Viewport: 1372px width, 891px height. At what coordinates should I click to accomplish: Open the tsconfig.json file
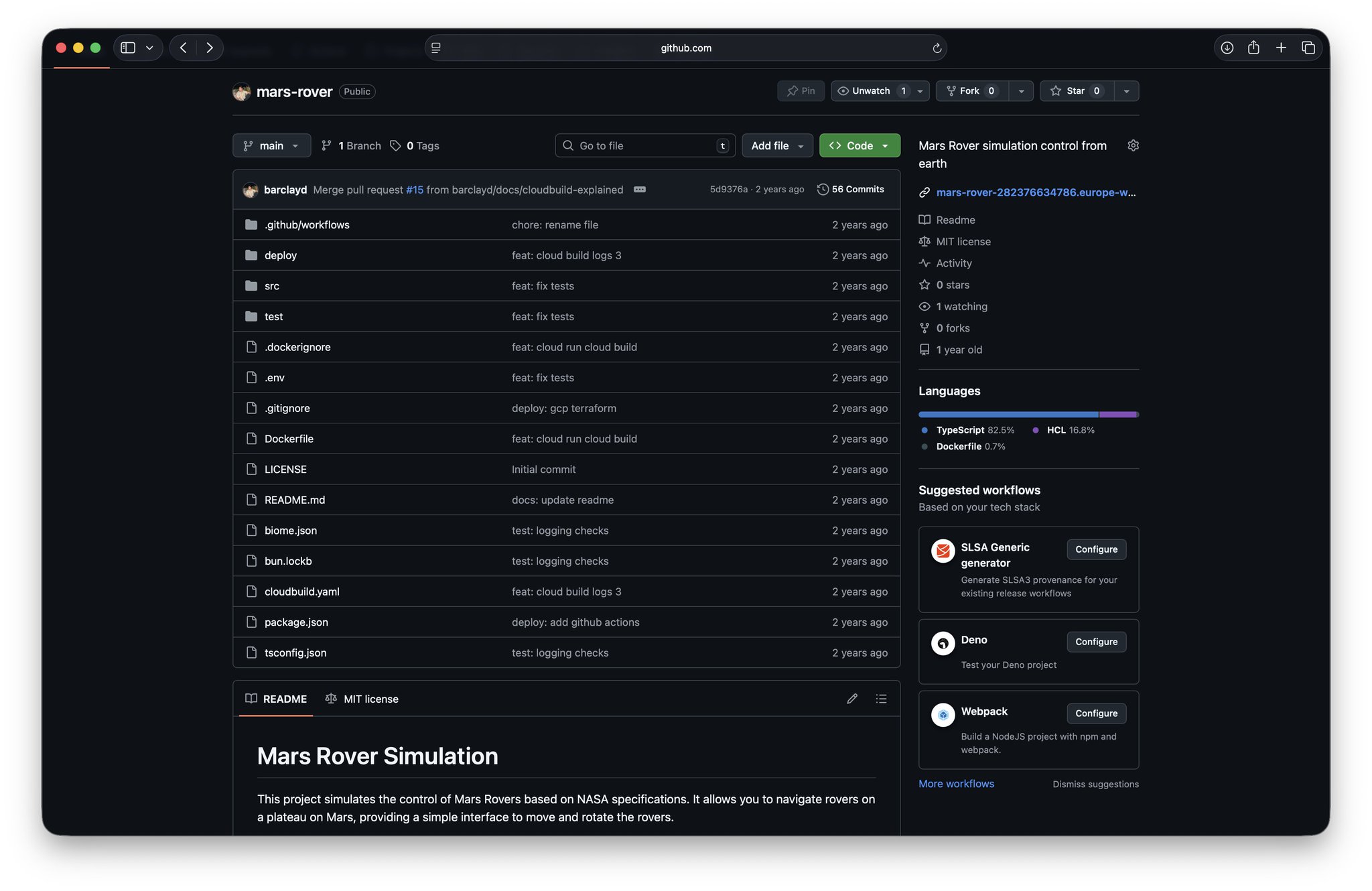tap(295, 653)
